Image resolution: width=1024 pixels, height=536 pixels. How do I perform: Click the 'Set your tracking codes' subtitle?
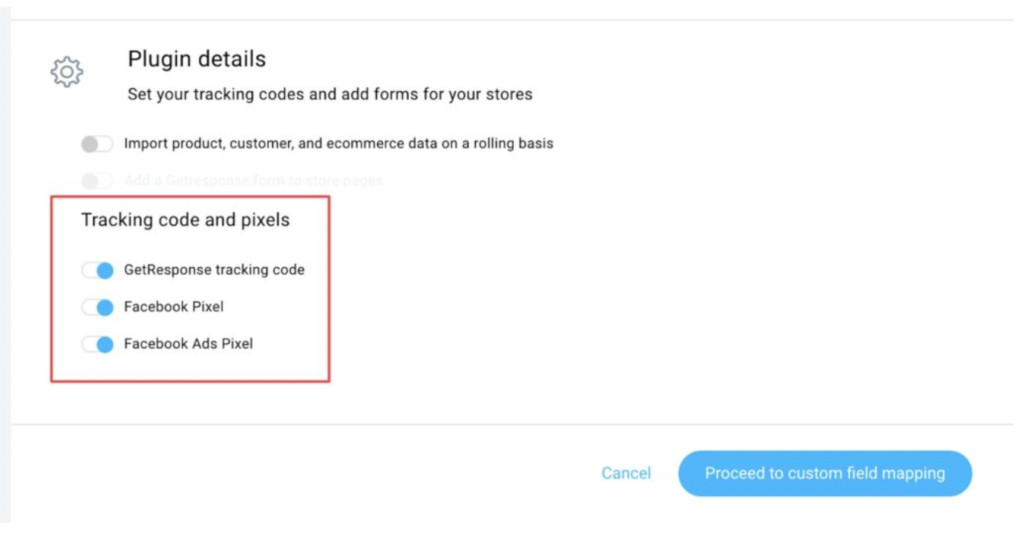(330, 95)
